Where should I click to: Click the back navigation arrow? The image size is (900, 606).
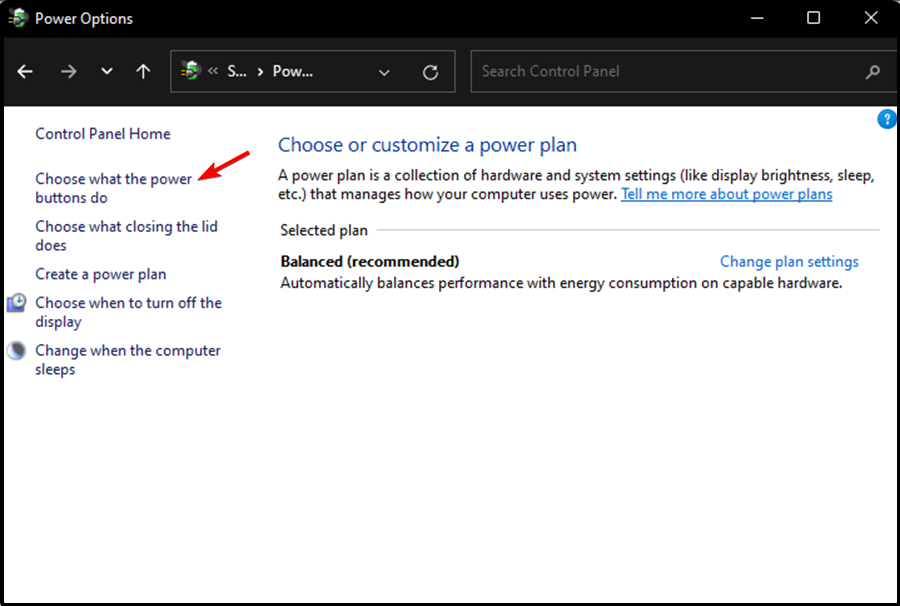24,71
